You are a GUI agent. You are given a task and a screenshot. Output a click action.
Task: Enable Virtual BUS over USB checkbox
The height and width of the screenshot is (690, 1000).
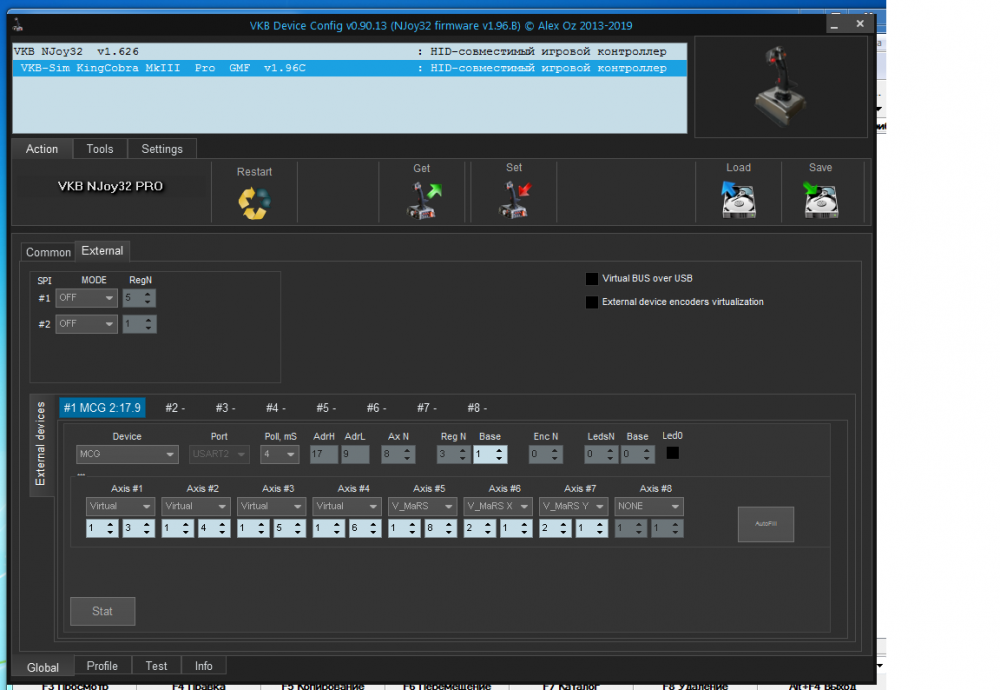pyautogui.click(x=593, y=279)
